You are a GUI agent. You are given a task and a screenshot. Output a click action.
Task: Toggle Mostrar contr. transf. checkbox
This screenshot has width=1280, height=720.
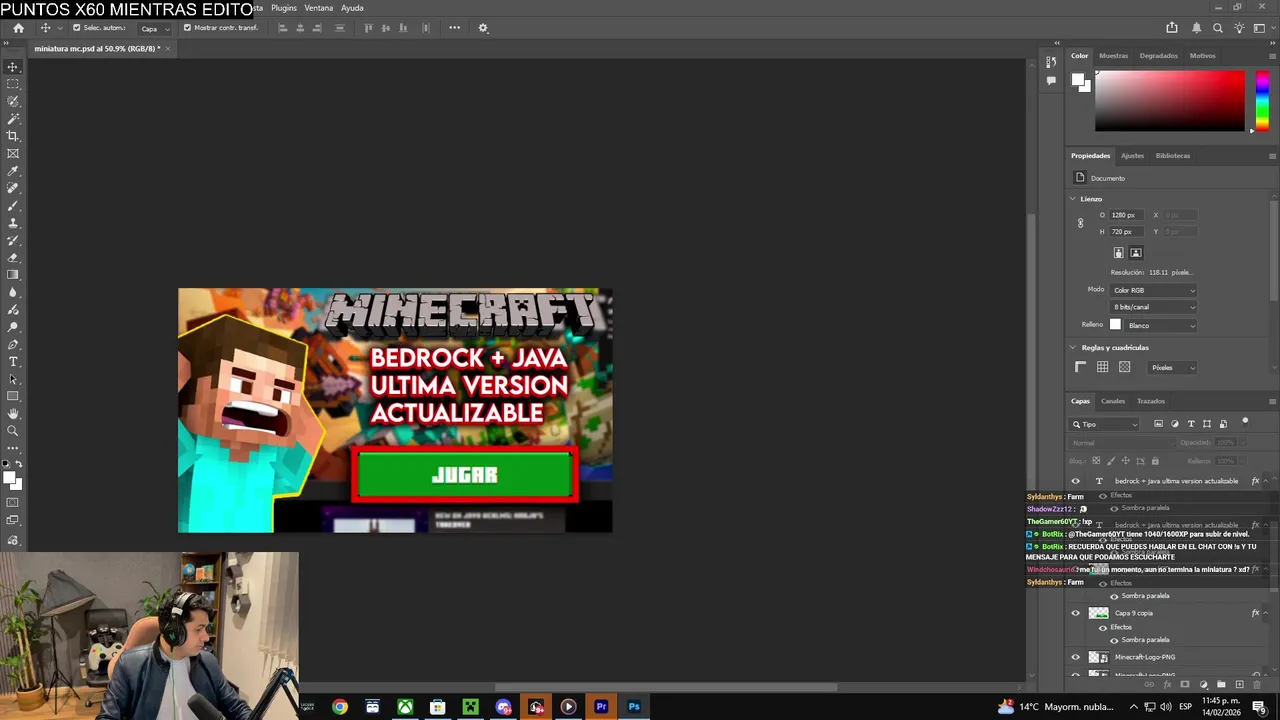point(187,28)
